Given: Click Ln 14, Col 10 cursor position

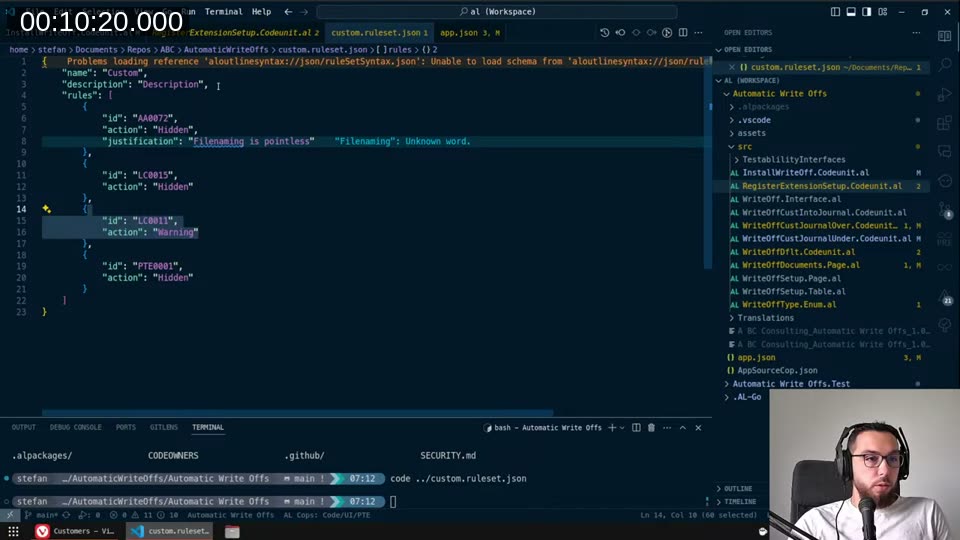Looking at the screenshot, I should (x=699, y=515).
